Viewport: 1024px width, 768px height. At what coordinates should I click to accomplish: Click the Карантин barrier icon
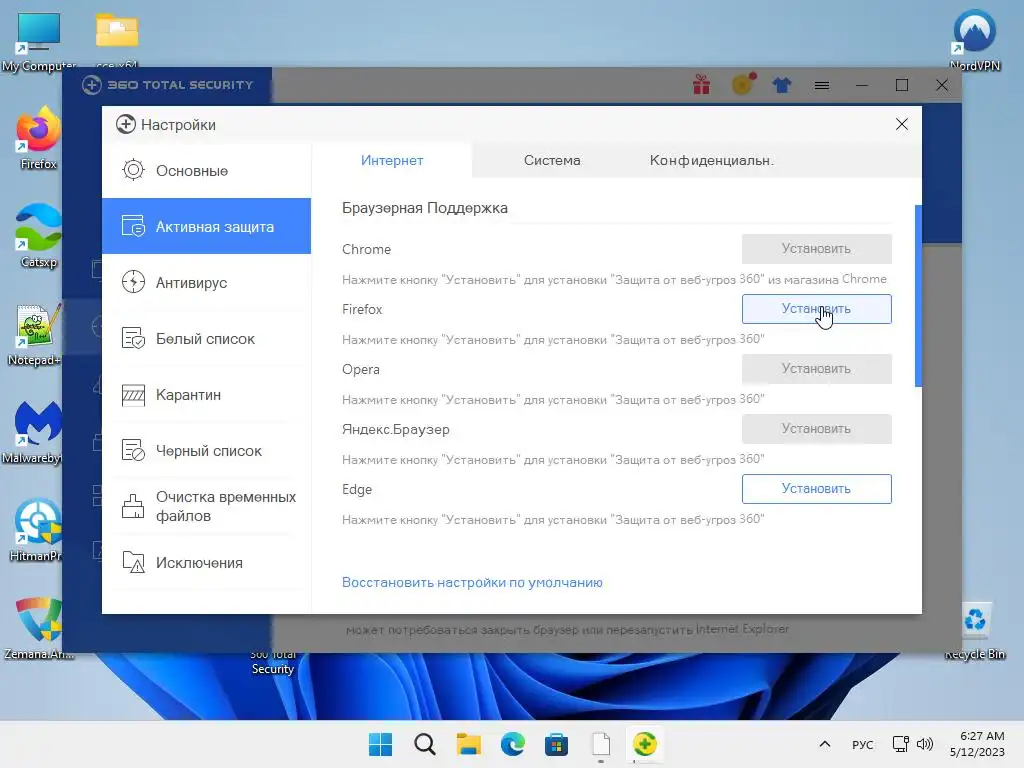[x=133, y=394]
